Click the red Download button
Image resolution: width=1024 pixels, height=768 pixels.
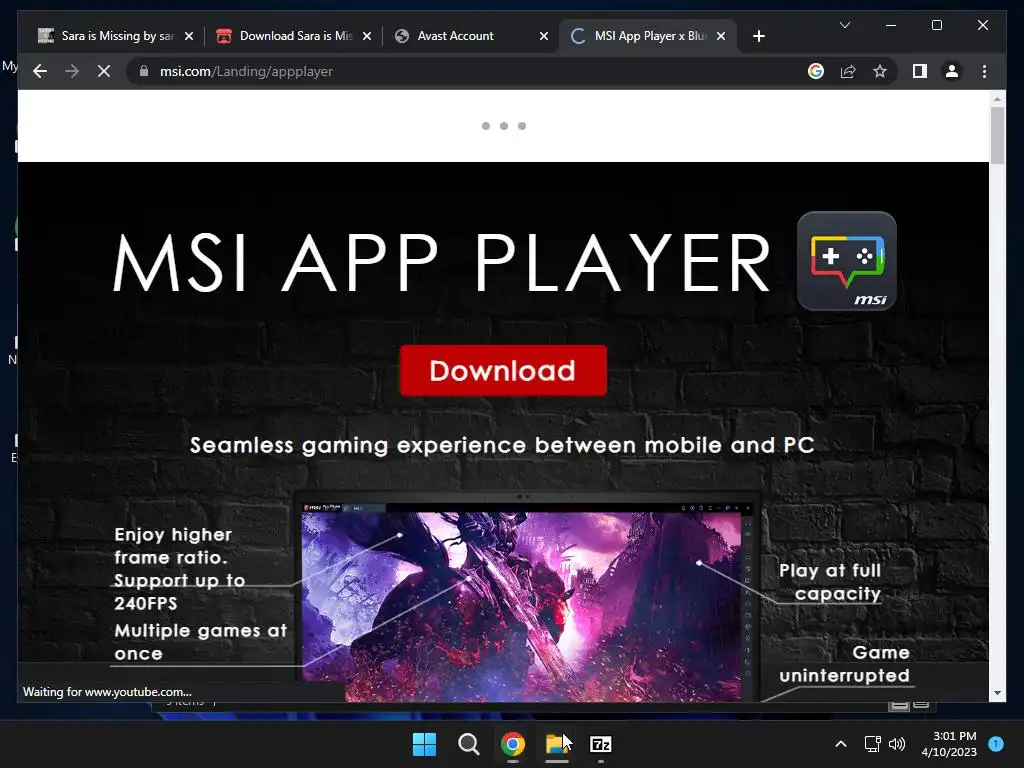pyautogui.click(x=503, y=370)
